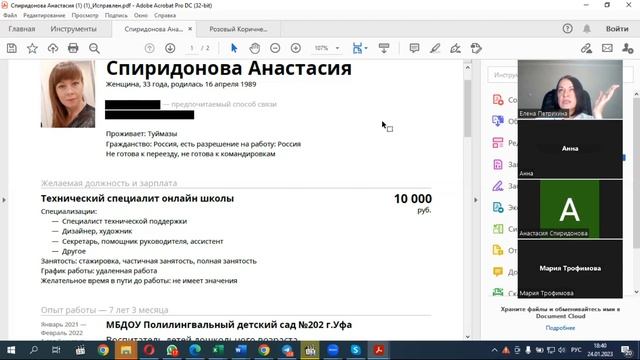
Task: Open Opera browser from the taskbar
Action: click(x=149, y=350)
